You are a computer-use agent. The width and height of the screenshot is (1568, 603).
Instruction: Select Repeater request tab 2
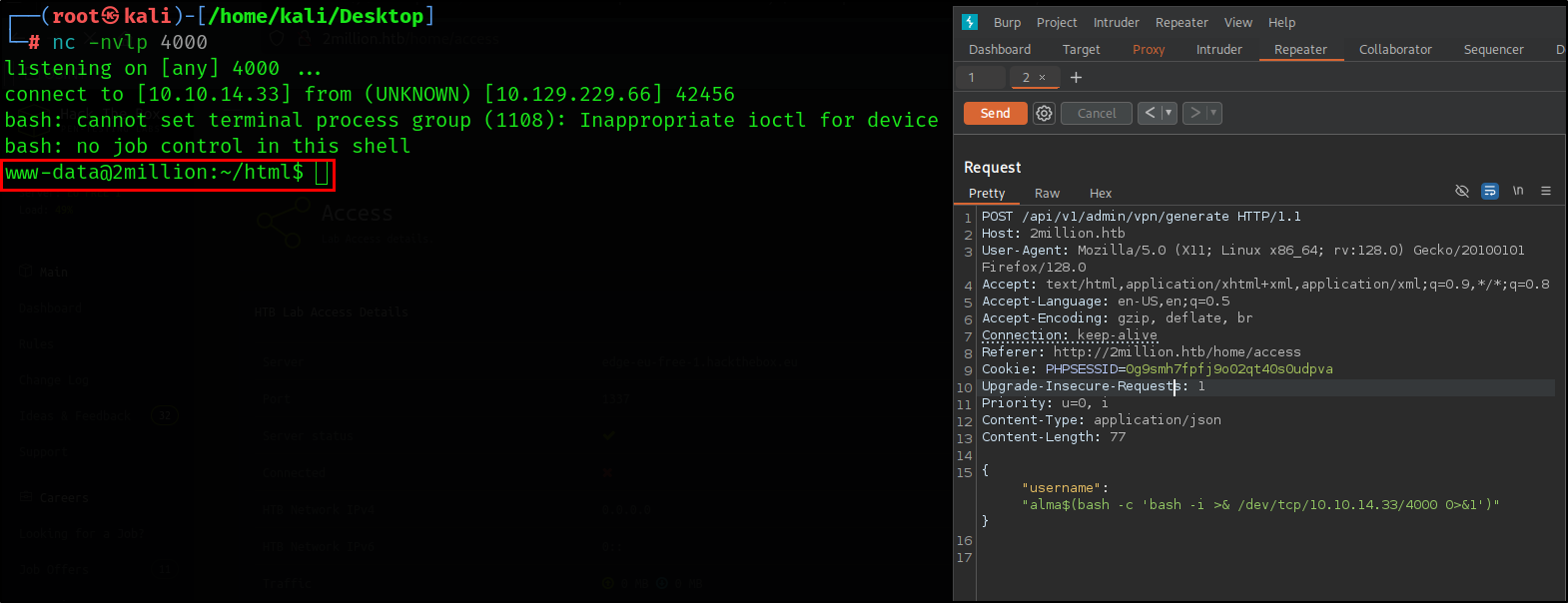(1034, 77)
